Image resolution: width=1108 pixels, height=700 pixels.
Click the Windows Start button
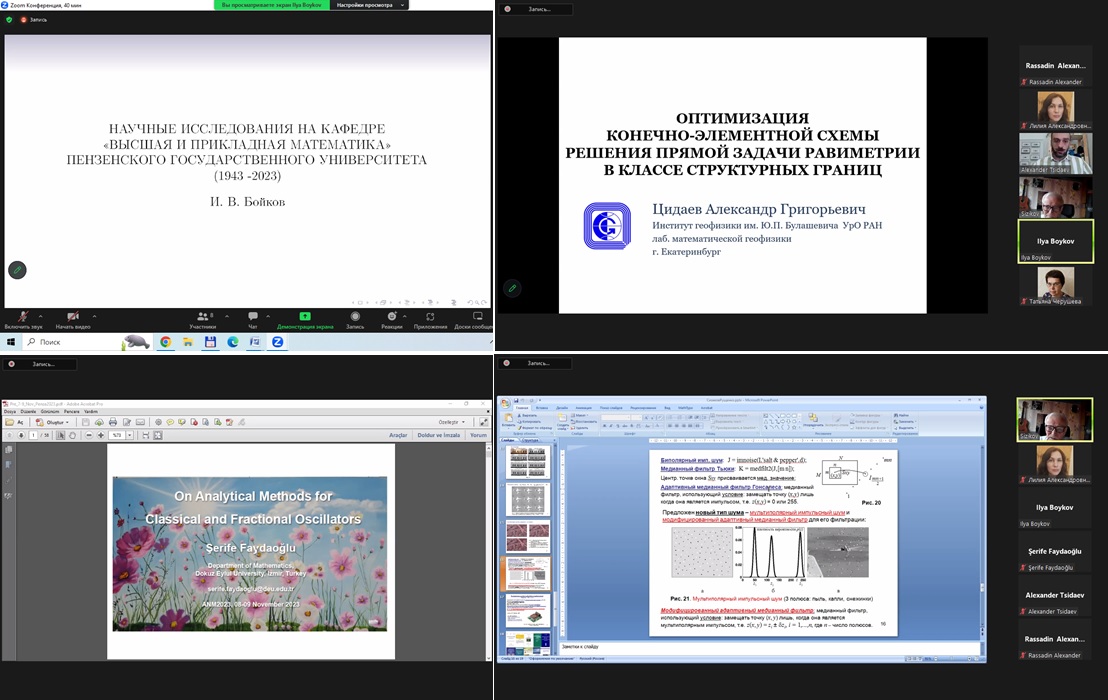coord(10,342)
